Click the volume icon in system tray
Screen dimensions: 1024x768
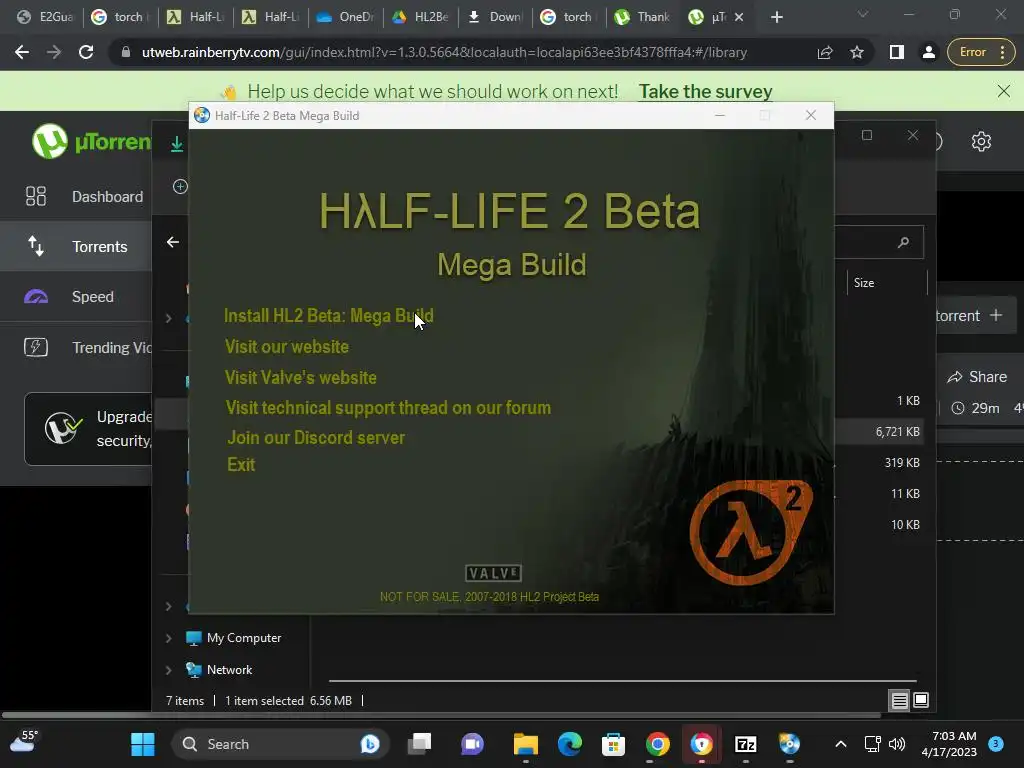897,744
